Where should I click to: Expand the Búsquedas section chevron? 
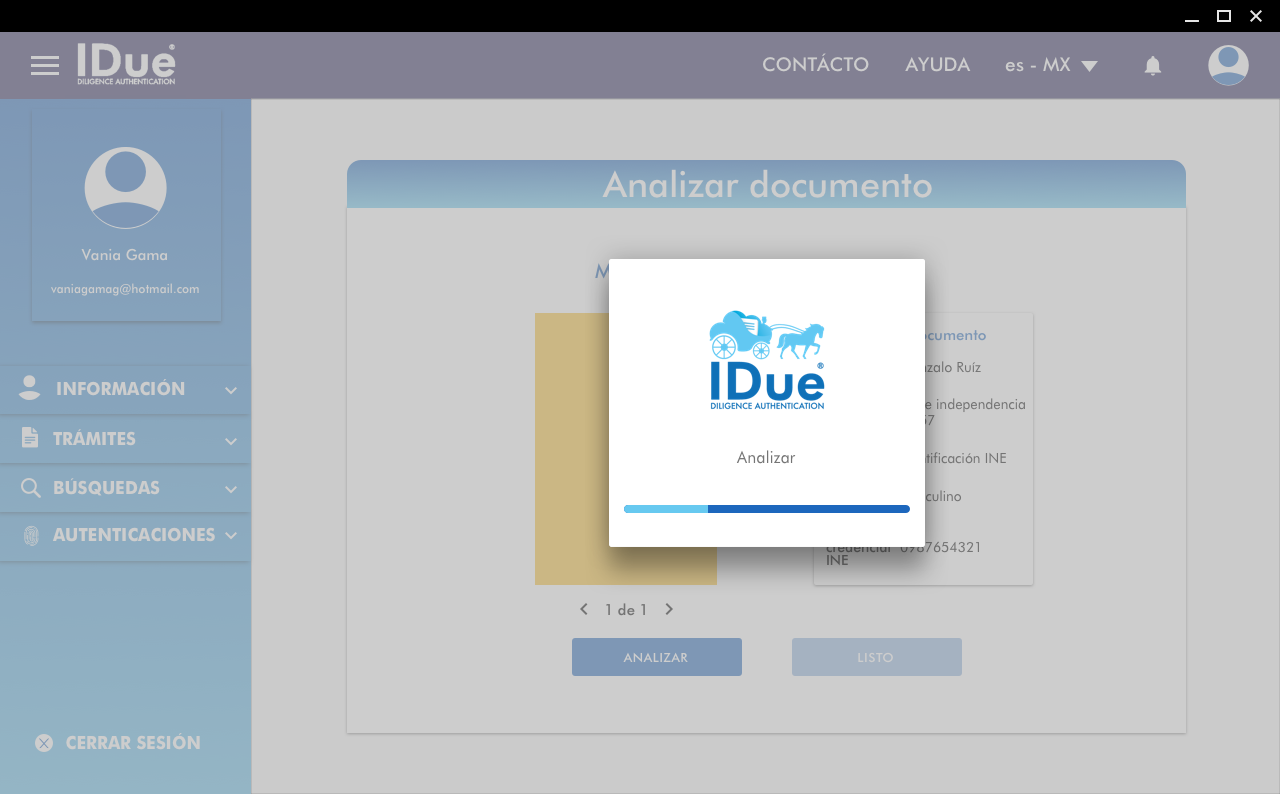tap(231, 490)
